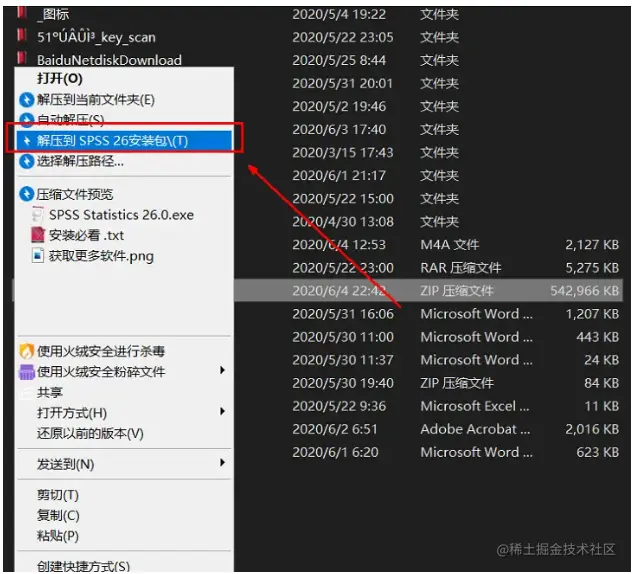Open 发送到(N) menu entry

(65, 465)
